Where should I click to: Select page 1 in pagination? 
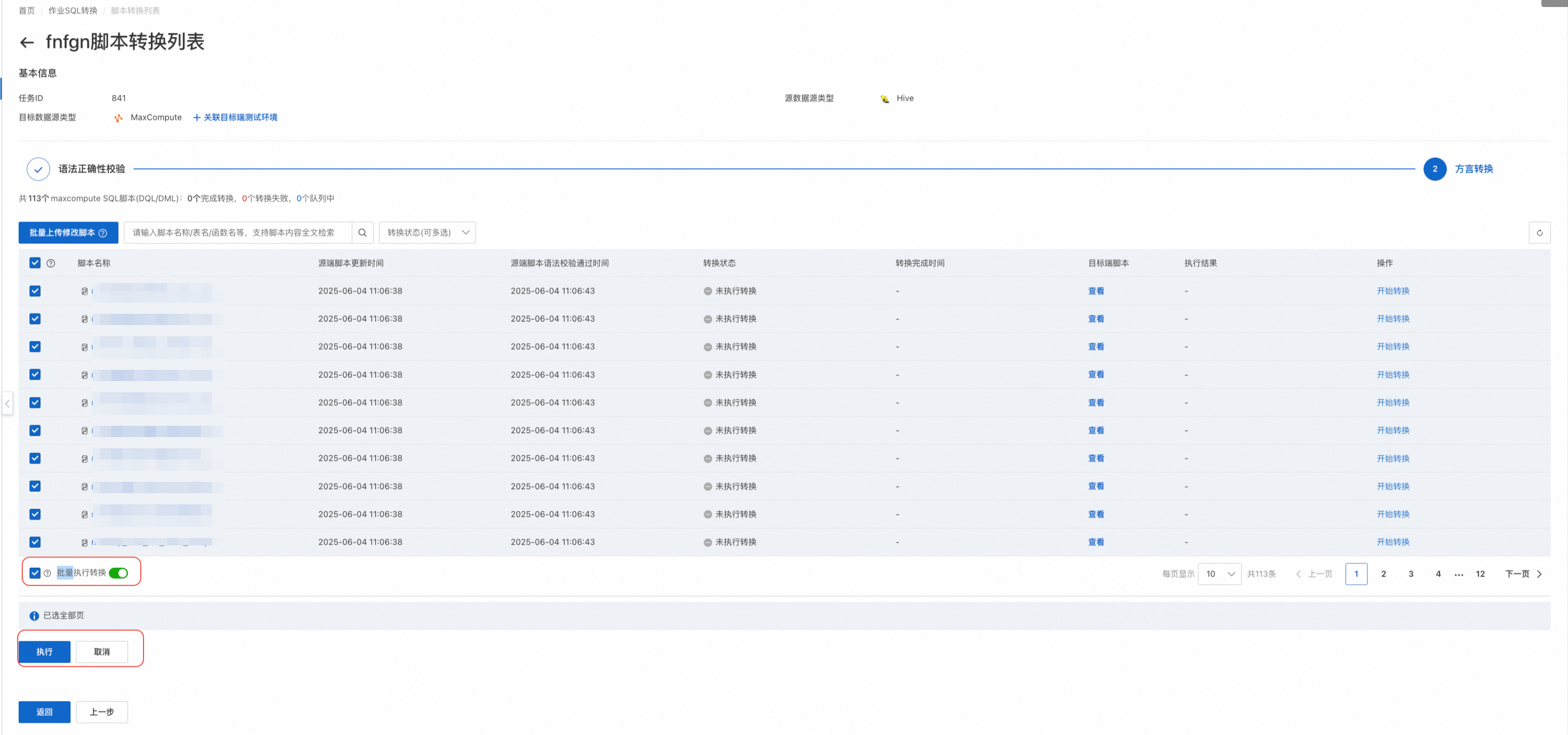coord(1356,574)
